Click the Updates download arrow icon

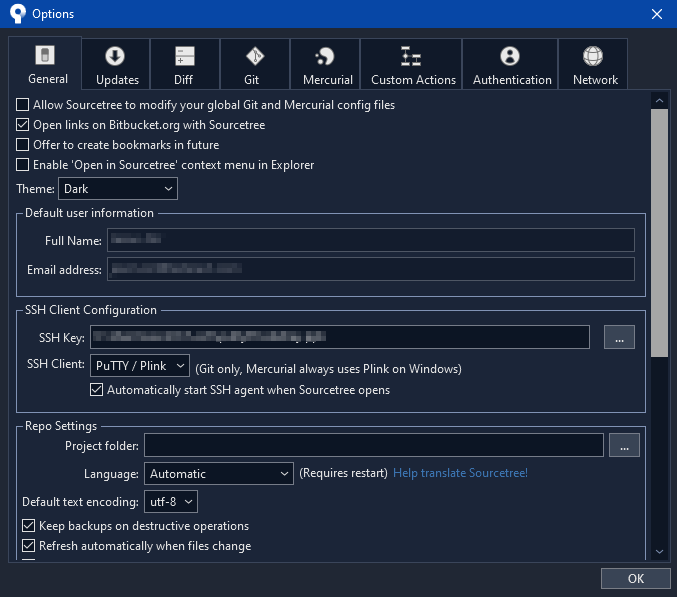pyautogui.click(x=115, y=56)
